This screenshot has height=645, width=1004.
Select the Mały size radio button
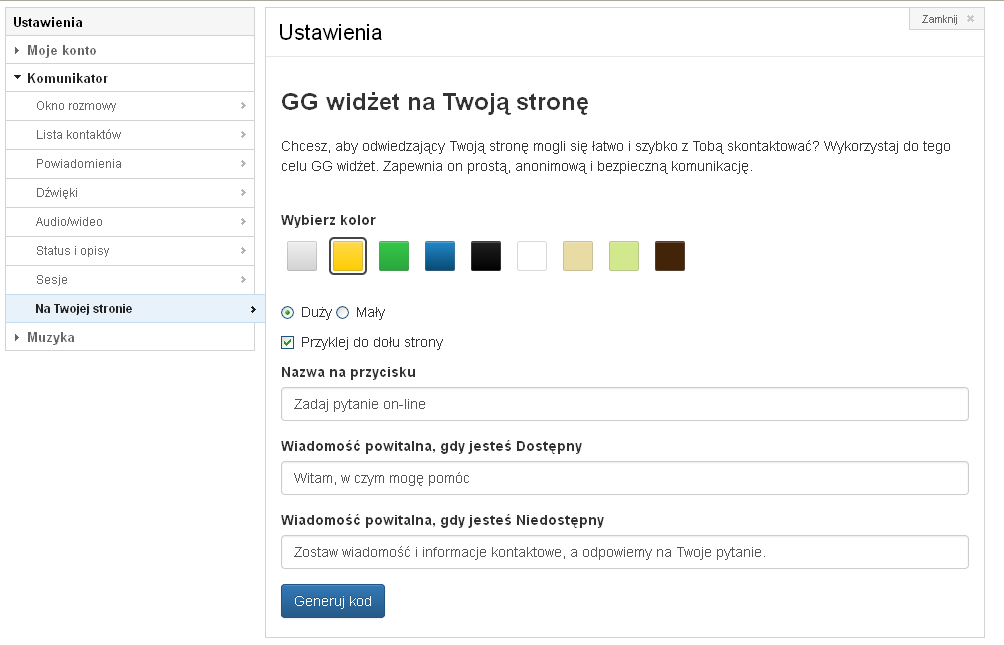[343, 313]
